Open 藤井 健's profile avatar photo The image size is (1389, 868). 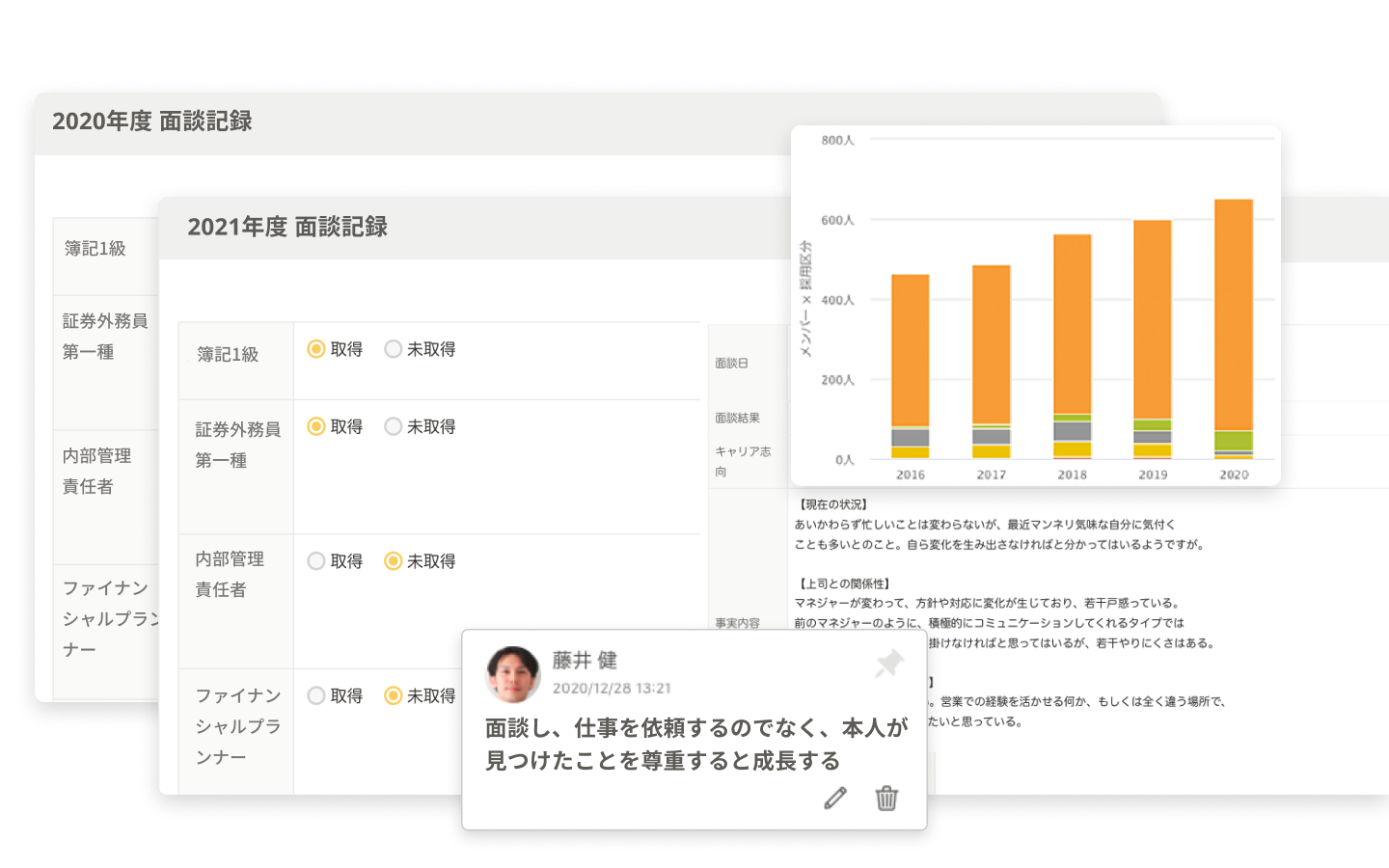(513, 673)
